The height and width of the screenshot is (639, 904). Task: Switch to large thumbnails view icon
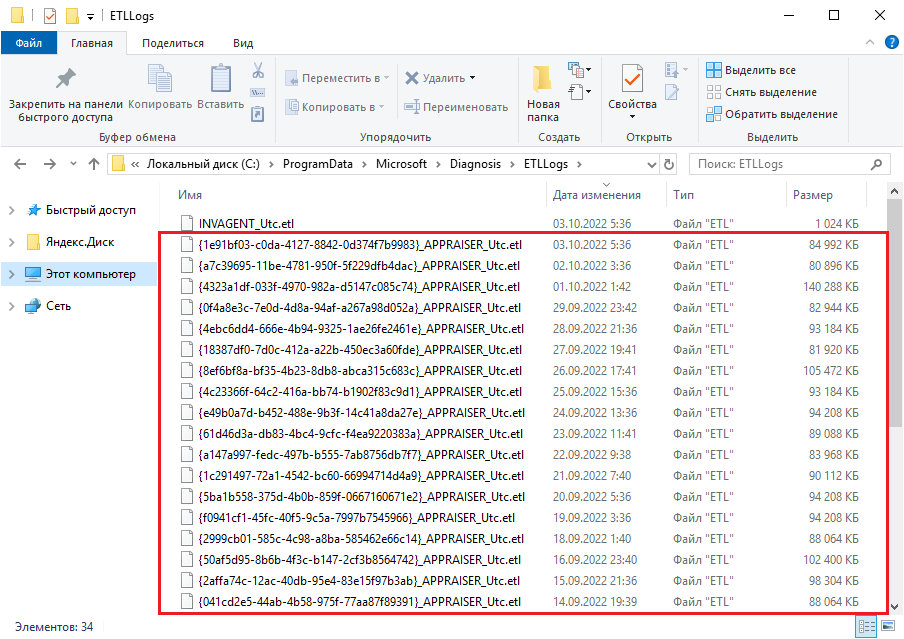(x=888, y=627)
